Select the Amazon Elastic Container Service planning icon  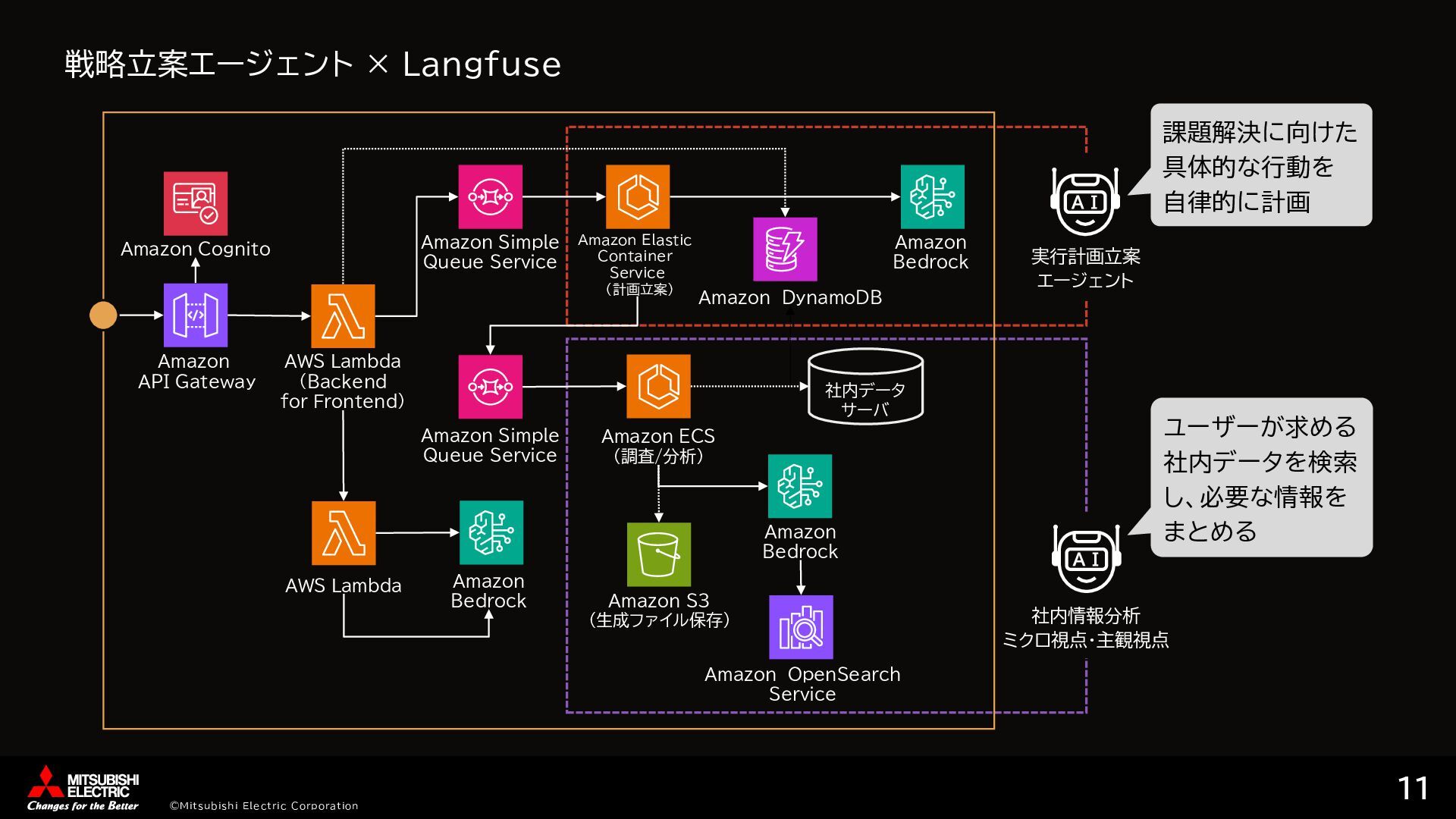click(638, 196)
